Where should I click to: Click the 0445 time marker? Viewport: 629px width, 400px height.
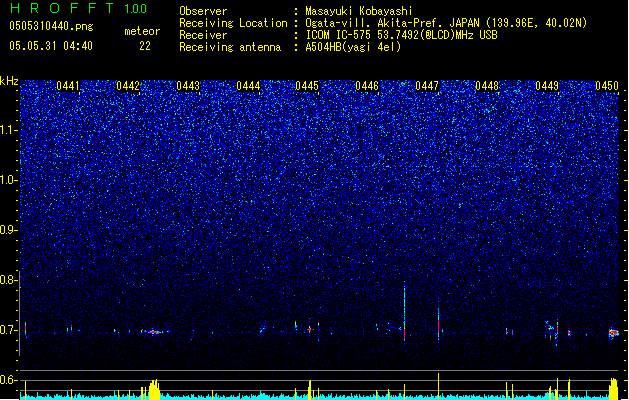(x=307, y=86)
